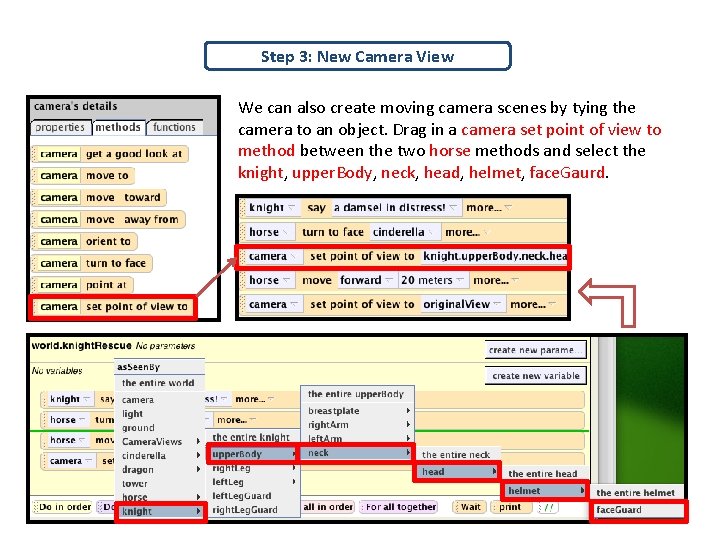Click the // comment tile

pyautogui.click(x=548, y=507)
